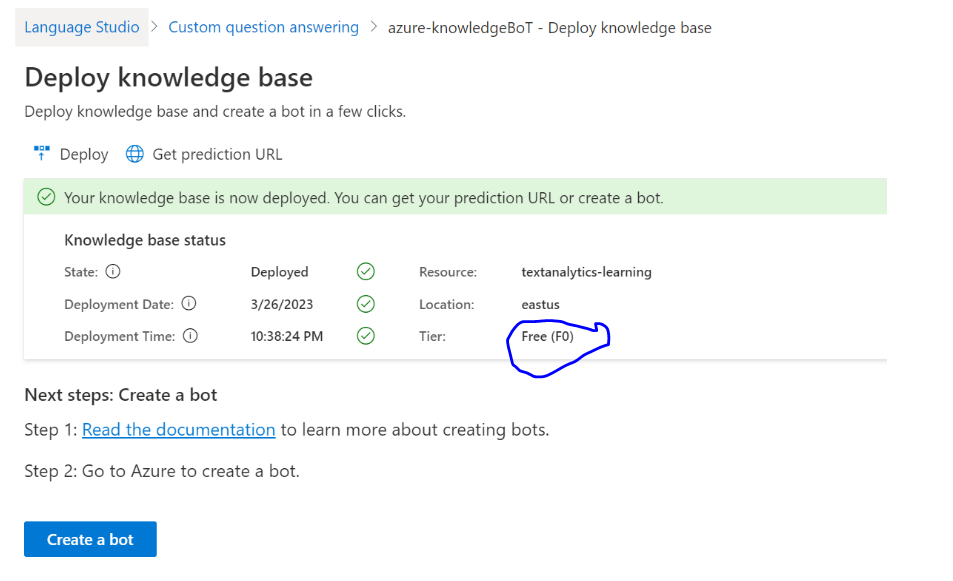The image size is (953, 581).
Task: Select the Deployed state value
Action: coord(280,272)
